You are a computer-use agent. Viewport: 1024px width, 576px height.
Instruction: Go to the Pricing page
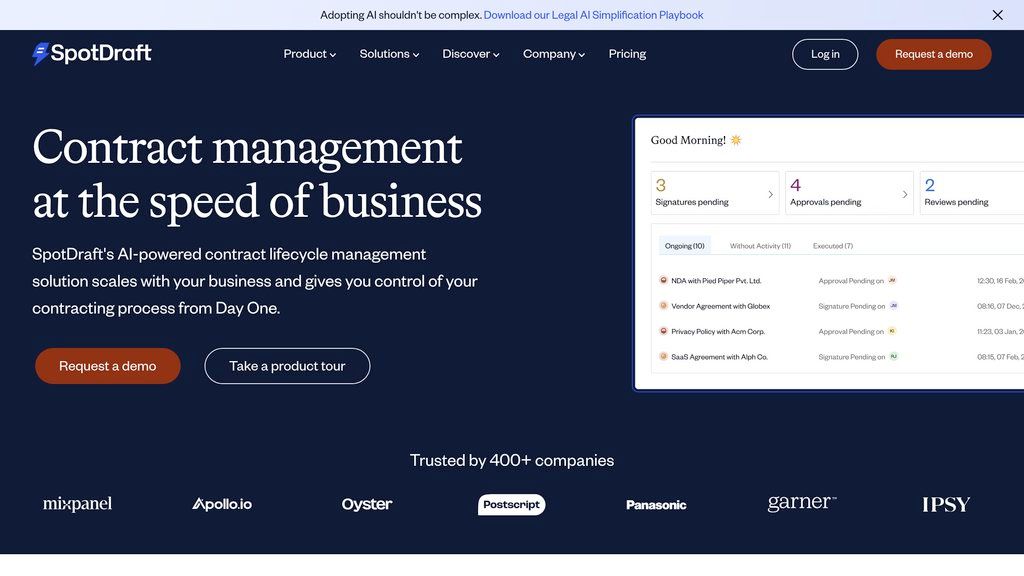[x=627, y=54]
